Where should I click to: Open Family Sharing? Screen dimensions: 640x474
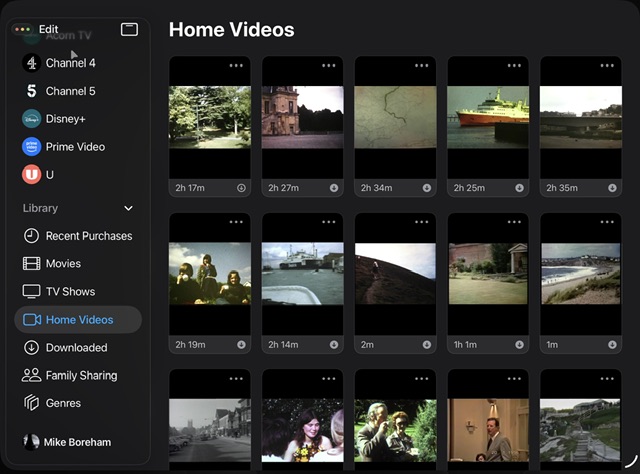pos(81,375)
